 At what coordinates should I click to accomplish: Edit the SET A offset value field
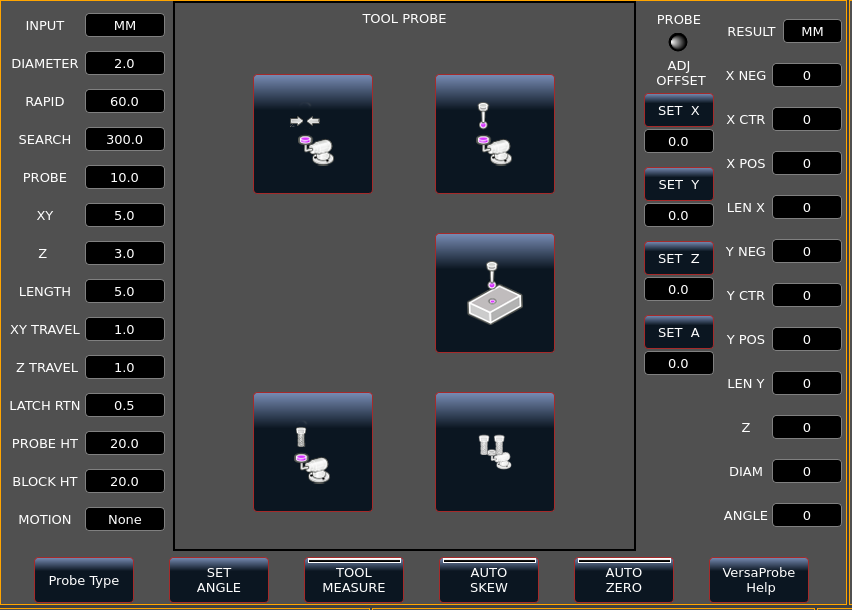coord(679,363)
